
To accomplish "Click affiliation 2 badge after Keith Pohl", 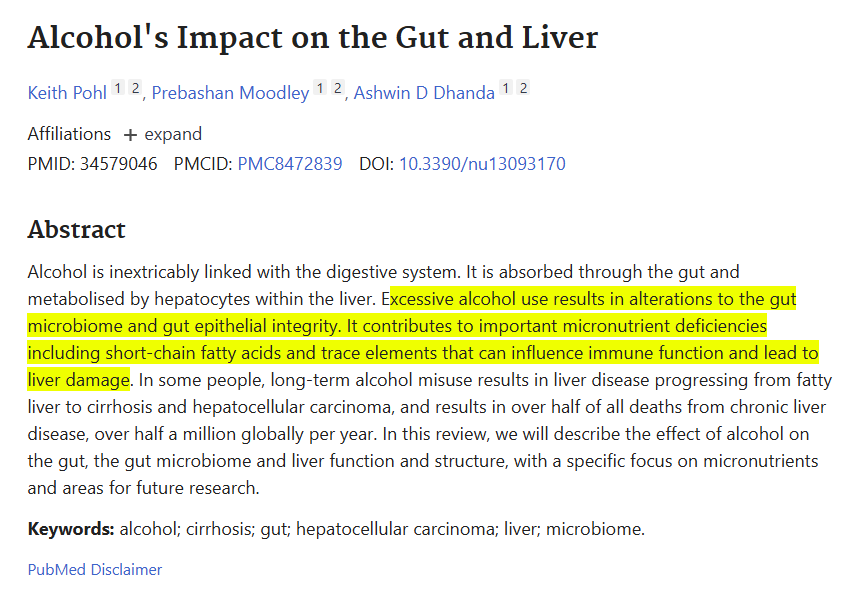I will pos(135,89).
